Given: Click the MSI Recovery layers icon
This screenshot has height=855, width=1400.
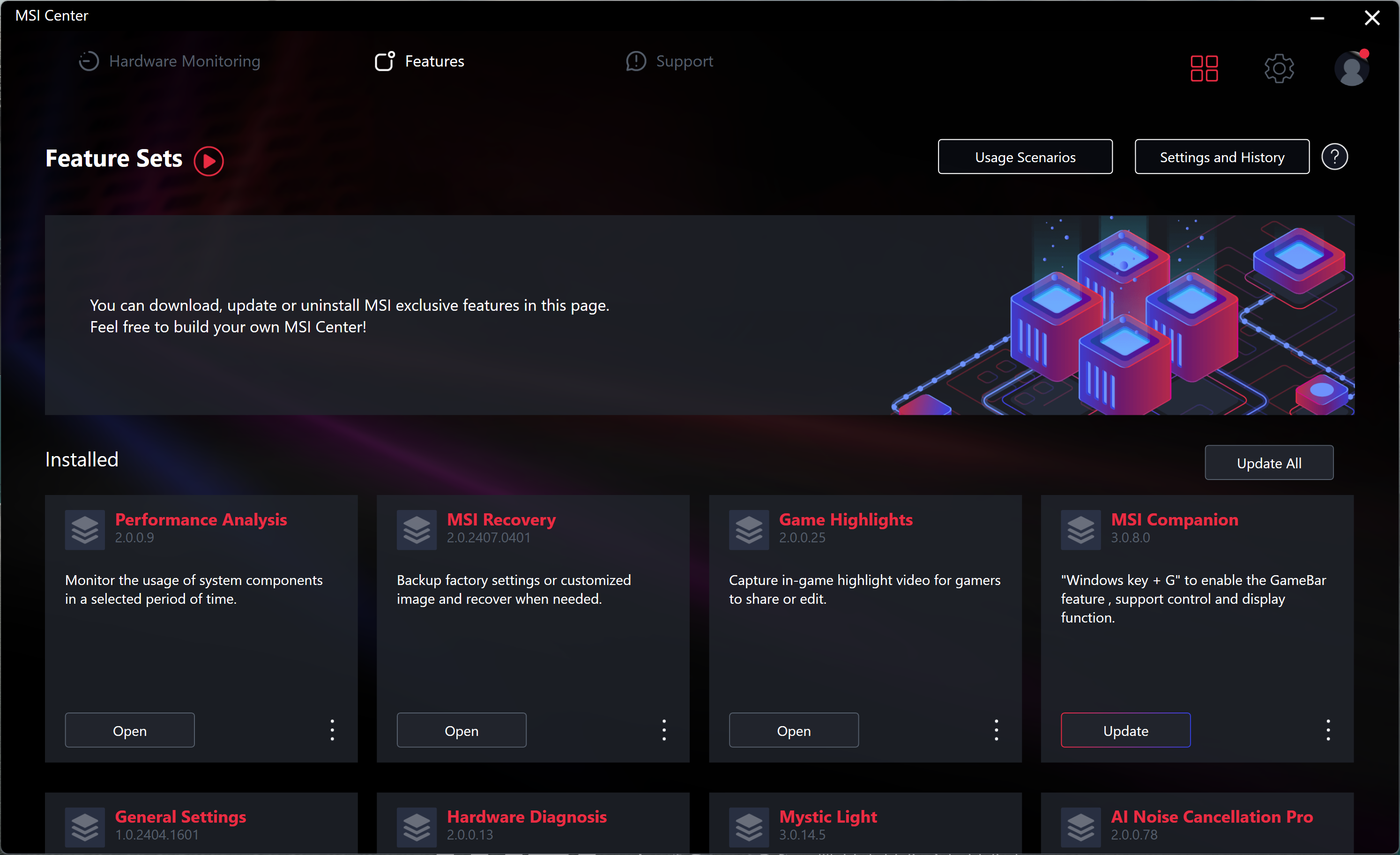Looking at the screenshot, I should tap(417, 530).
